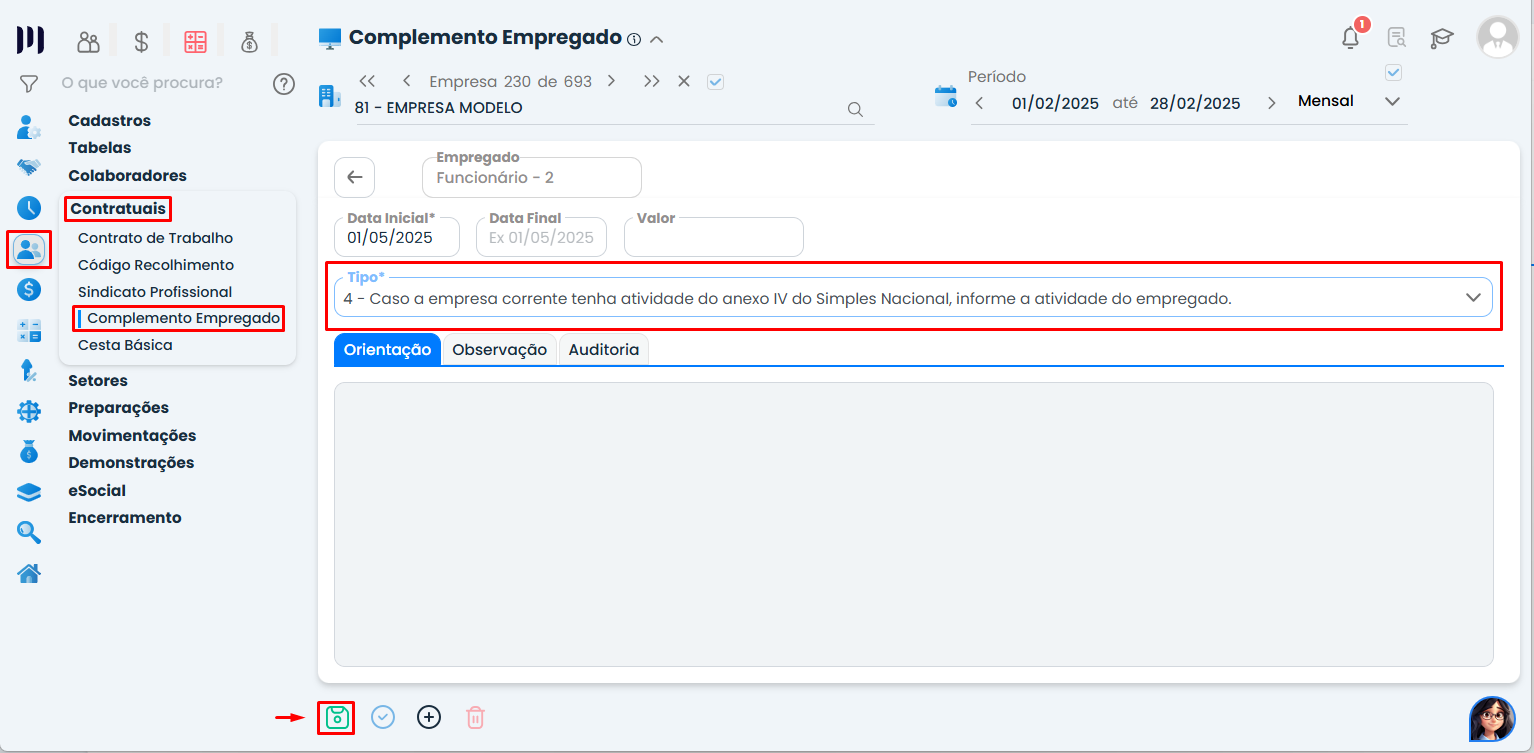1534x753 pixels.
Task: Toggle the checkbox next to company navigation
Action: [715, 82]
